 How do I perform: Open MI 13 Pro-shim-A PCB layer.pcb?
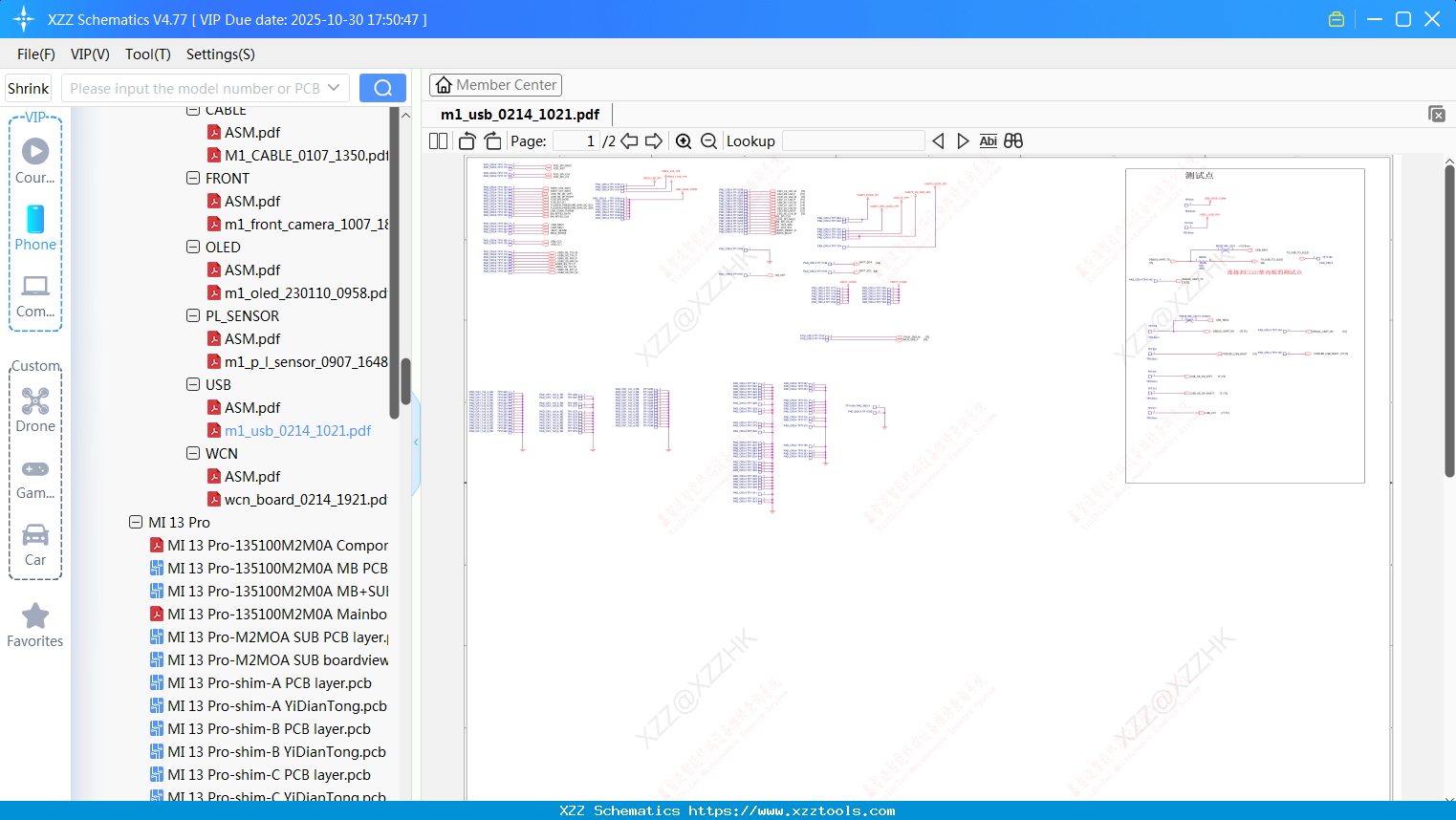coord(261,682)
